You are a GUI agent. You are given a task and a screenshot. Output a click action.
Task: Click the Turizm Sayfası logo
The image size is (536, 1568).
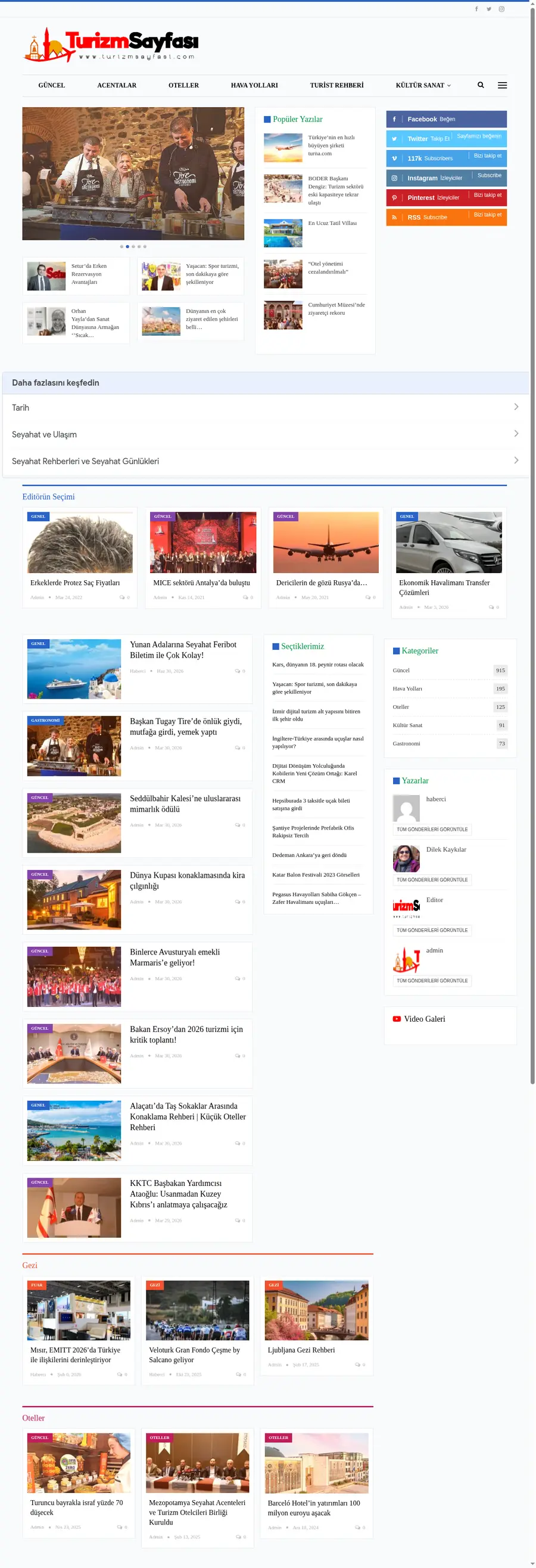point(111,45)
